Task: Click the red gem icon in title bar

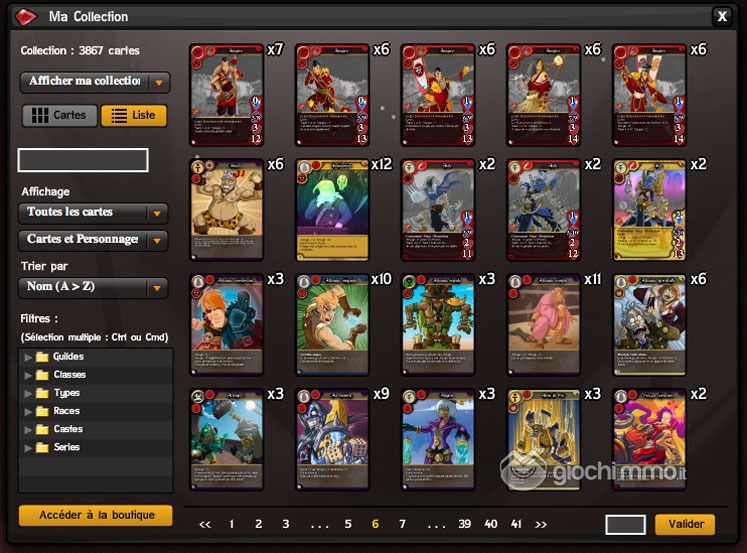Action: click(x=26, y=17)
